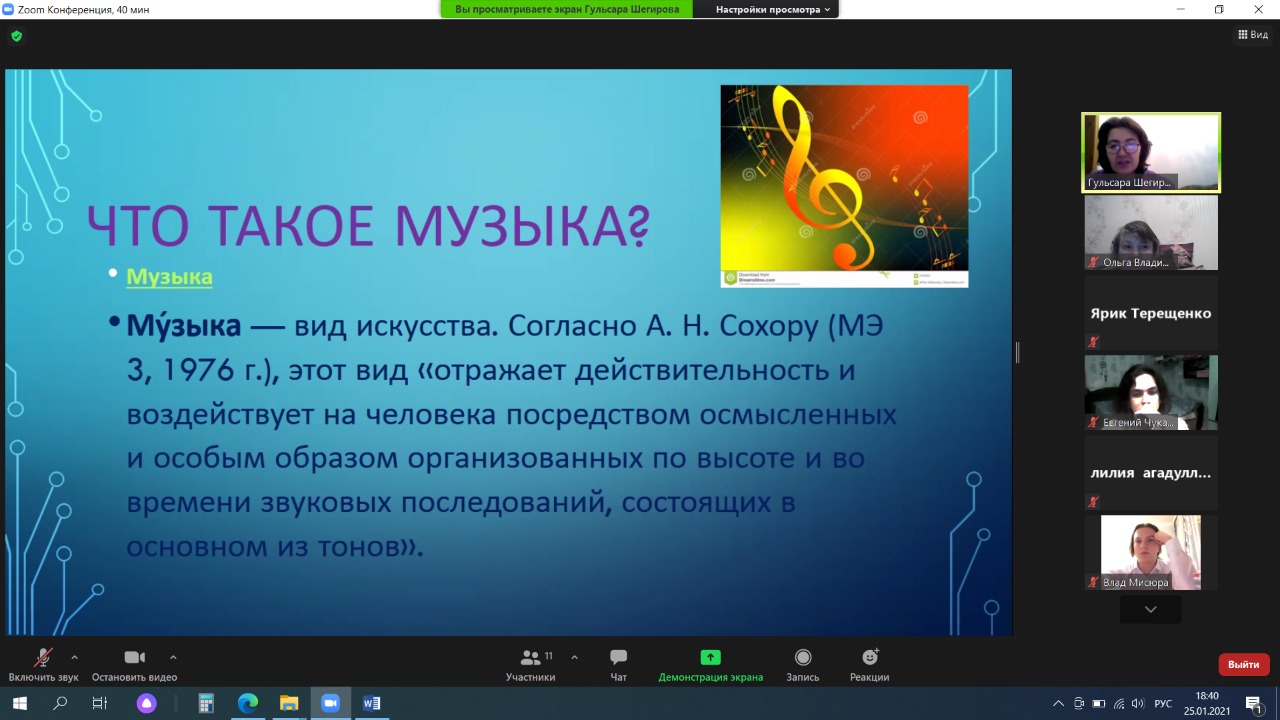Viewport: 1280px width, 720px height.
Task: Select Влад Мисюра video thumbnail
Action: click(x=1150, y=552)
